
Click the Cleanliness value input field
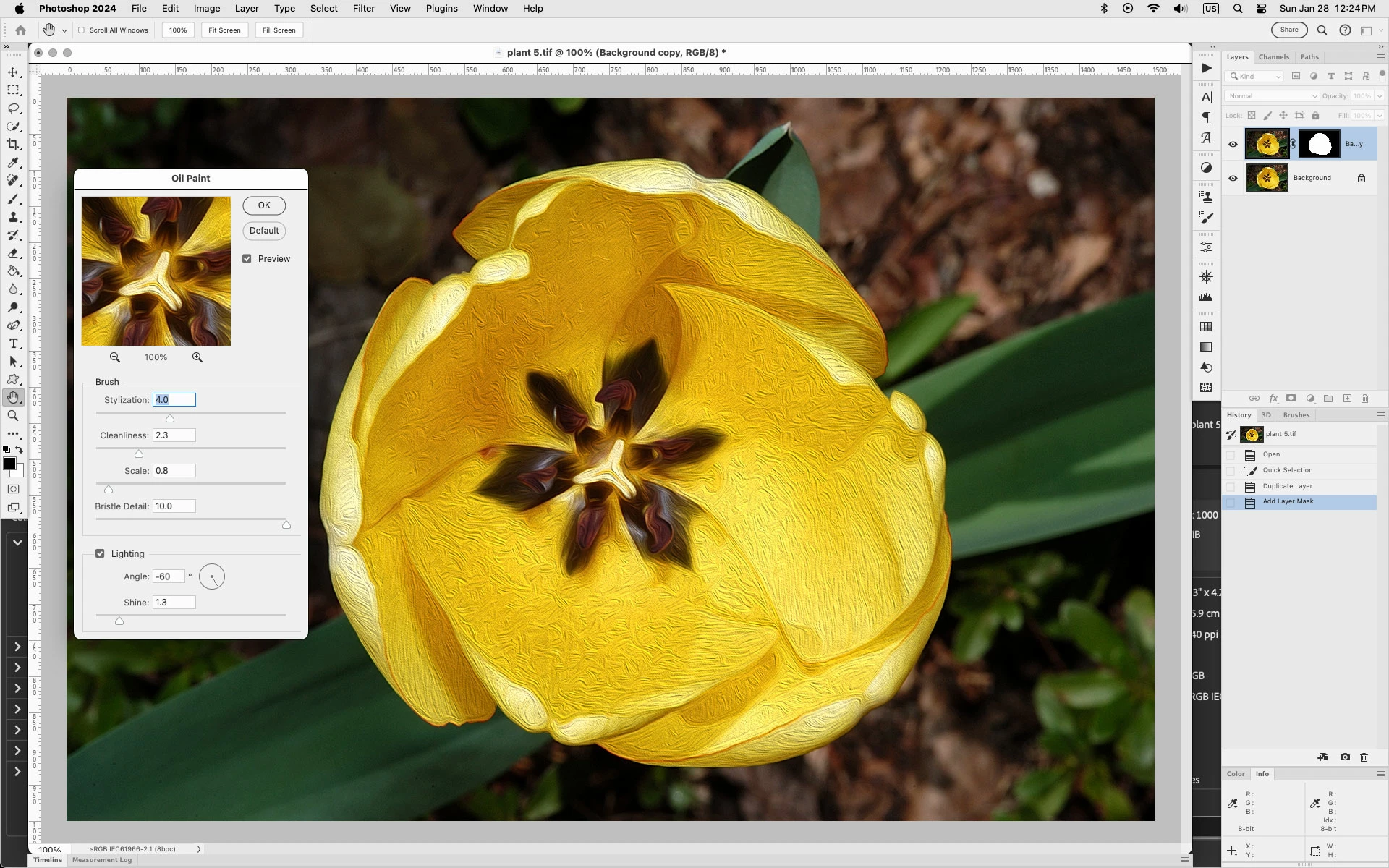click(174, 435)
